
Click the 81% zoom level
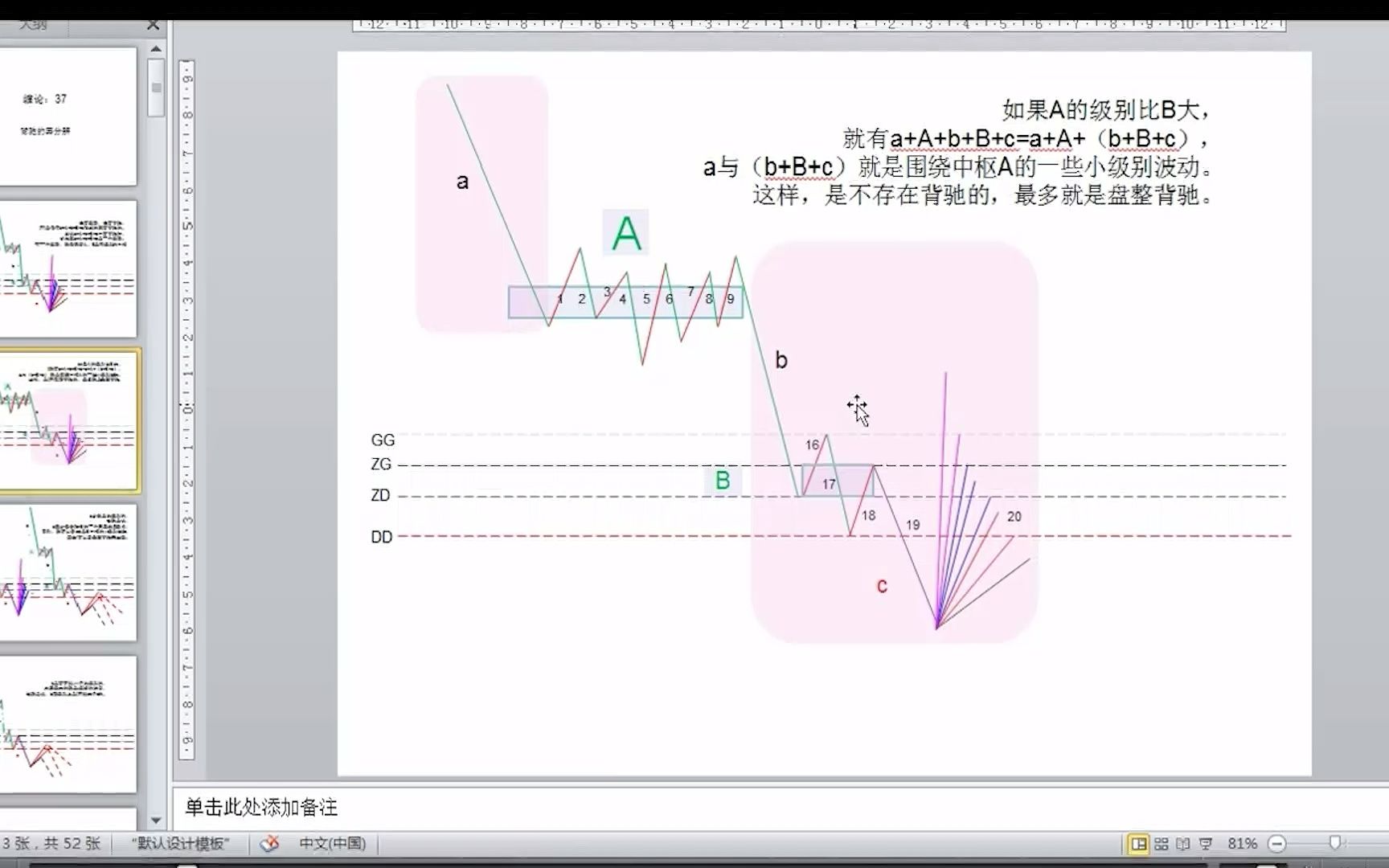click(x=1242, y=843)
